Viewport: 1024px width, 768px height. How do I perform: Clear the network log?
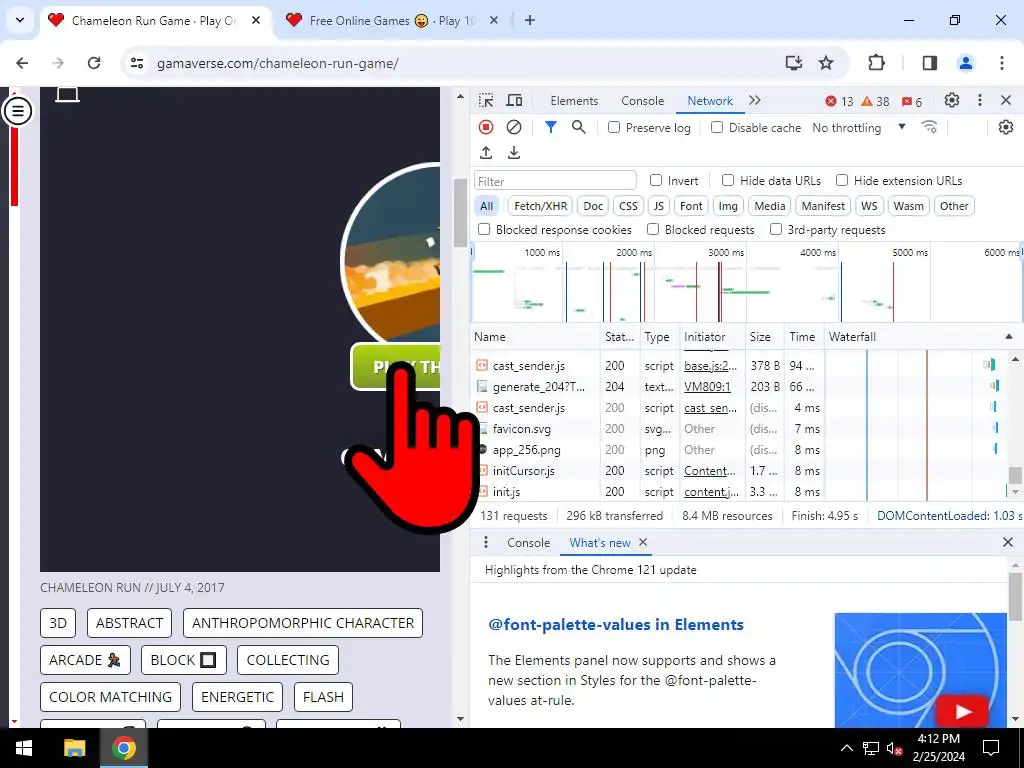(x=514, y=127)
